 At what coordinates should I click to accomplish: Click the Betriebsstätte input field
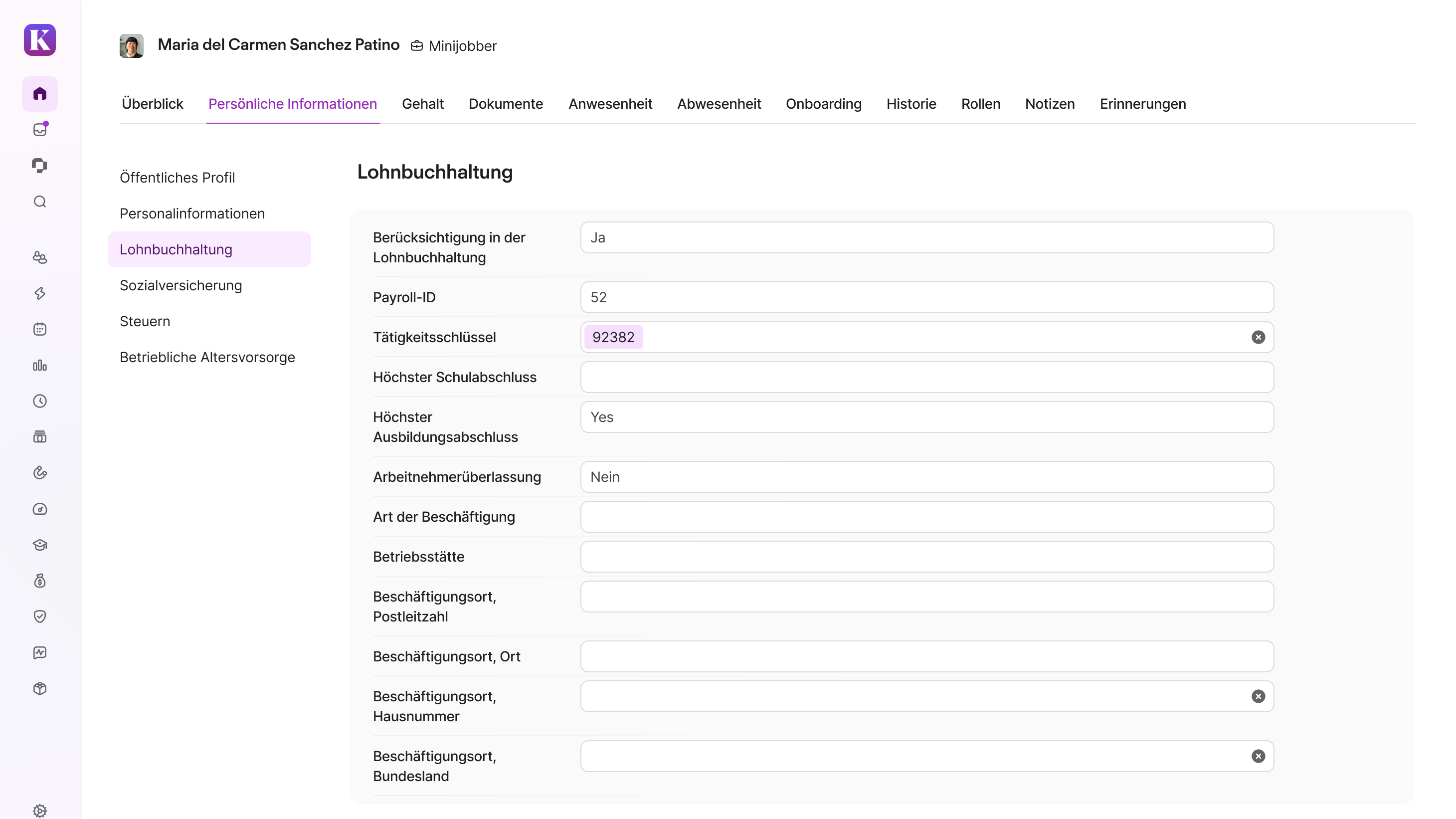tap(927, 557)
